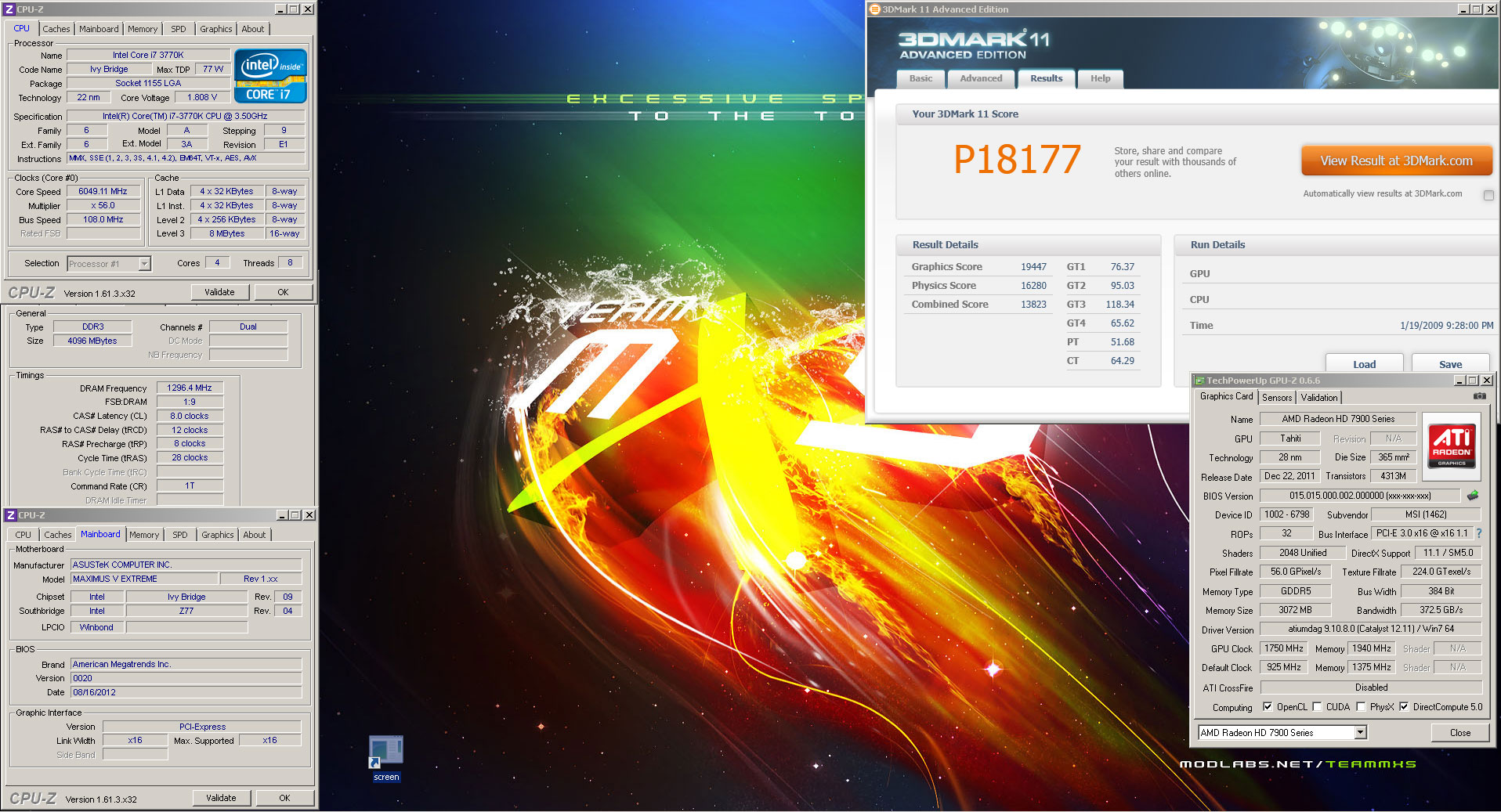Click the GPU-Z Memory Size value '3072 MB'
The height and width of the screenshot is (812, 1501).
coord(1296,610)
